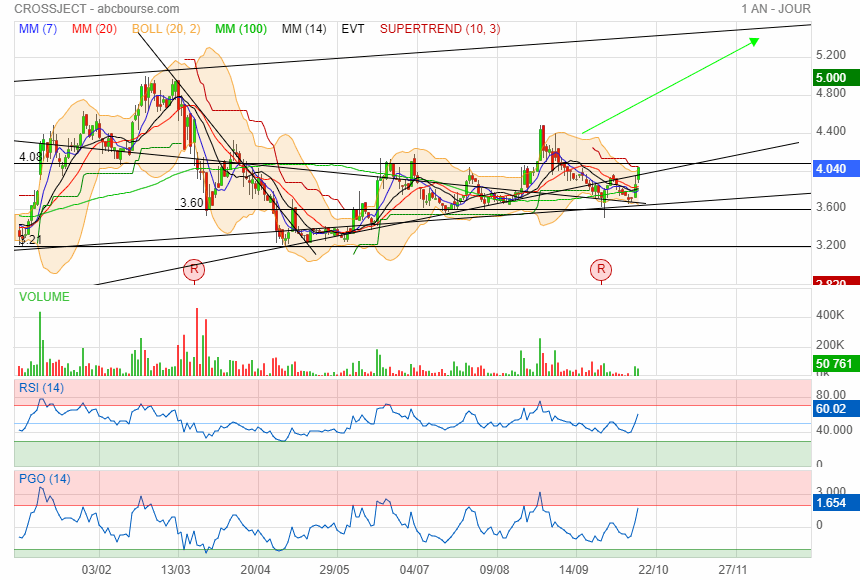
Task: Click the R event marker in late September
Action: tap(601, 269)
